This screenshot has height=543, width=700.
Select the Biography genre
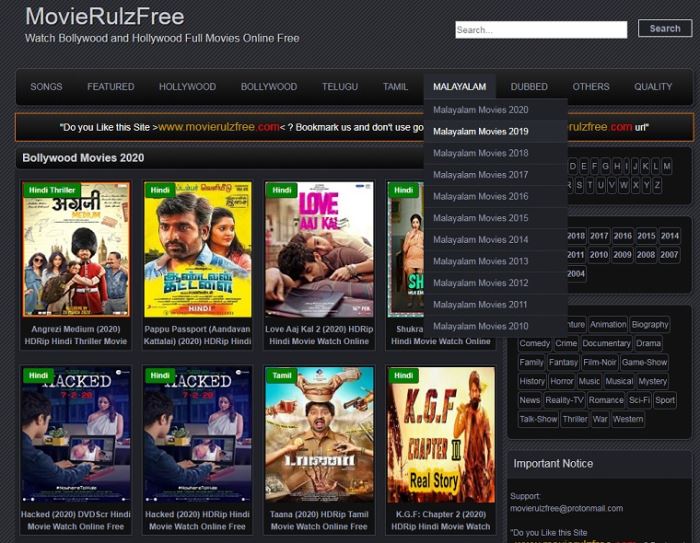[x=650, y=325]
